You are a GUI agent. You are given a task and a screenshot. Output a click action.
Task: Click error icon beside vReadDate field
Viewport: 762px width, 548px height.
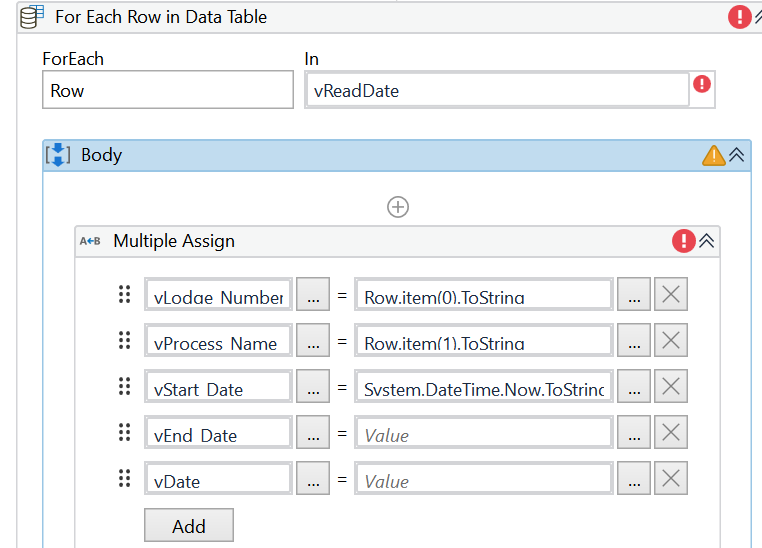(x=702, y=84)
